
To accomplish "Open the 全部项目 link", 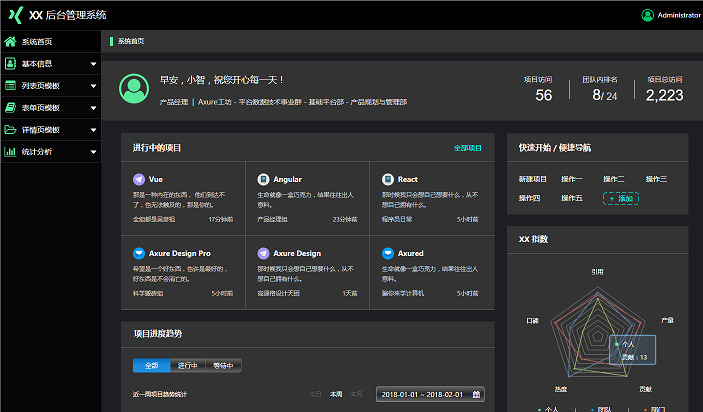I will (x=468, y=148).
